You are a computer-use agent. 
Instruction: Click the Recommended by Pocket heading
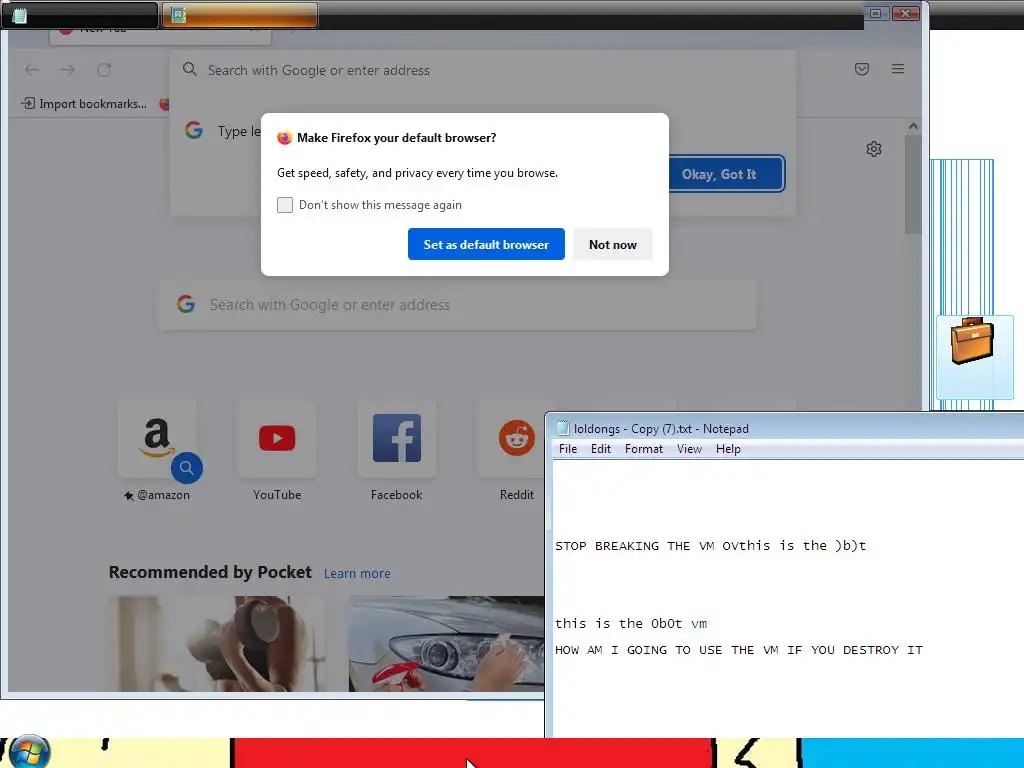[210, 572]
